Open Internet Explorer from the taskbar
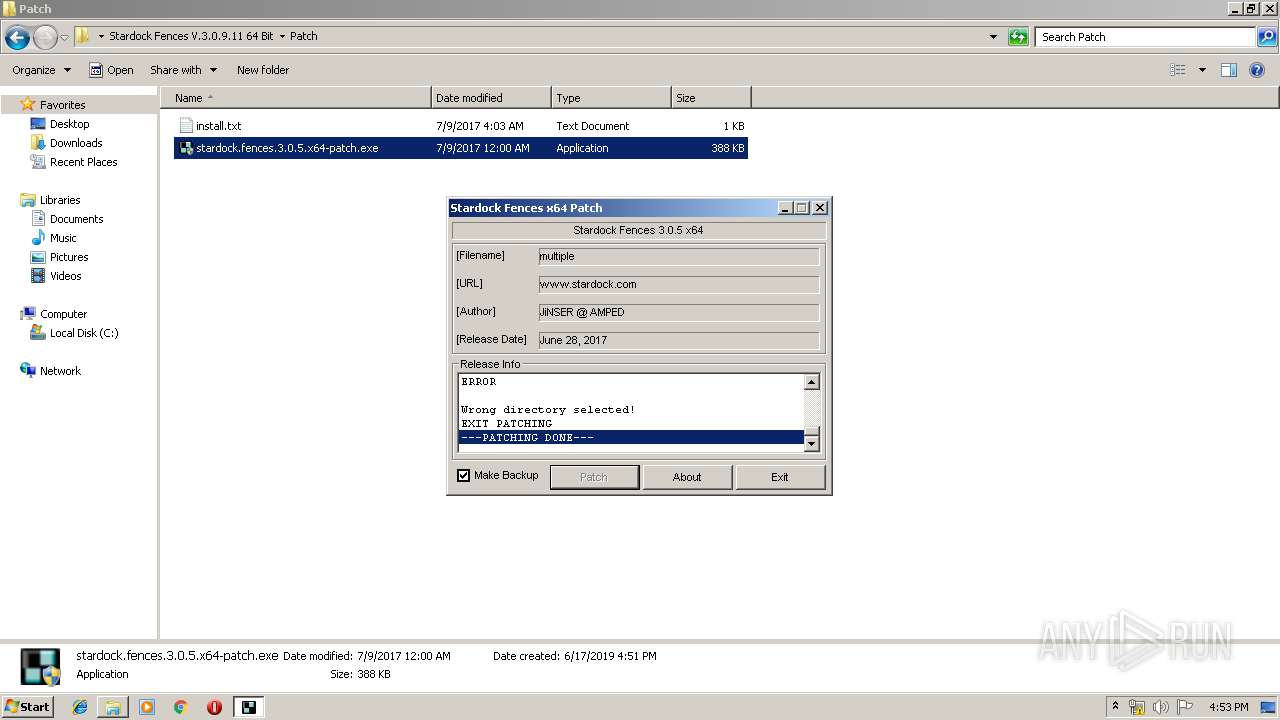Viewport: 1280px width, 720px height. [x=81, y=707]
